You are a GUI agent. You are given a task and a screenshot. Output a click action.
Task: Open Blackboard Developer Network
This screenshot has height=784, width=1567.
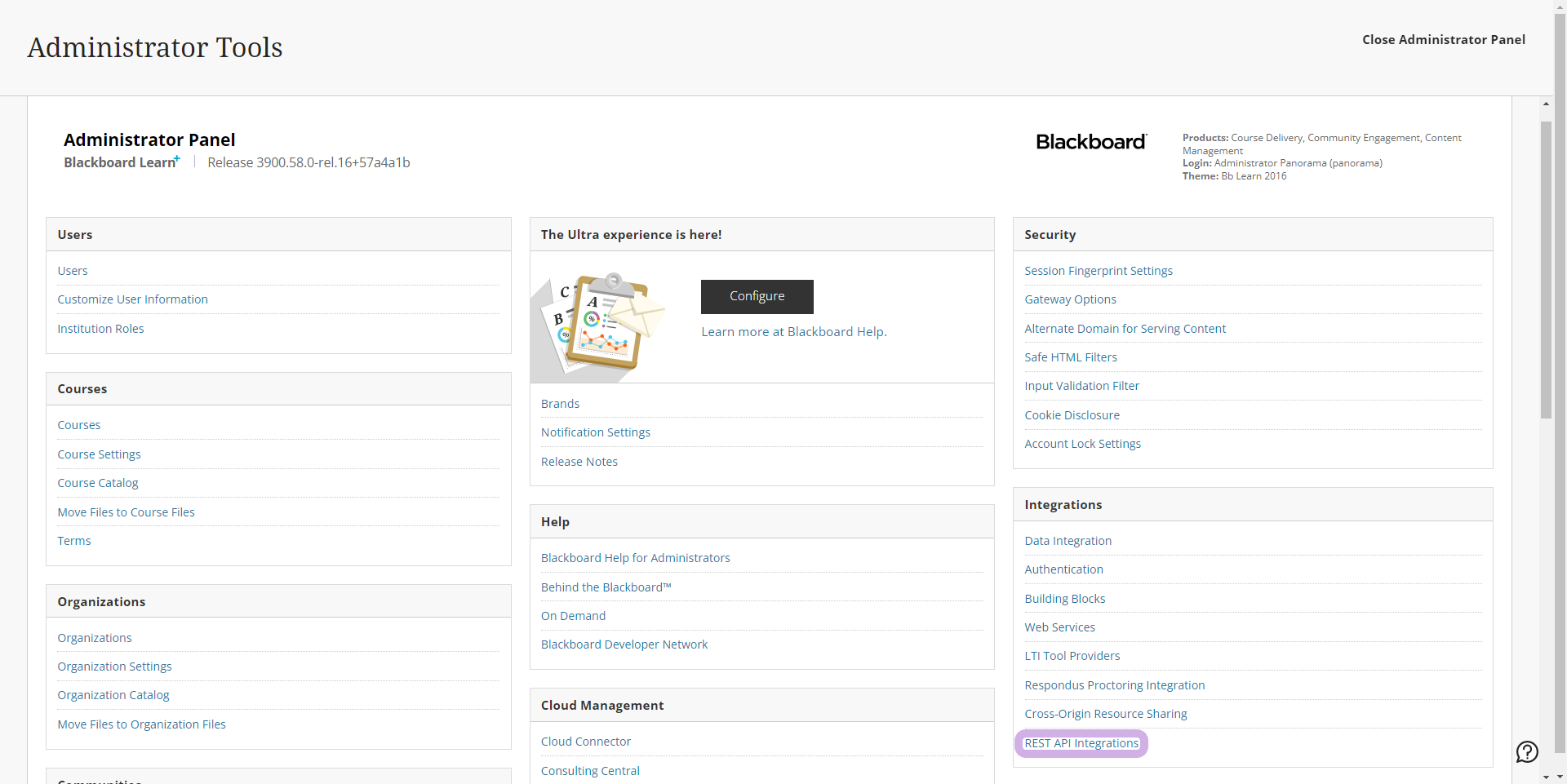point(624,644)
